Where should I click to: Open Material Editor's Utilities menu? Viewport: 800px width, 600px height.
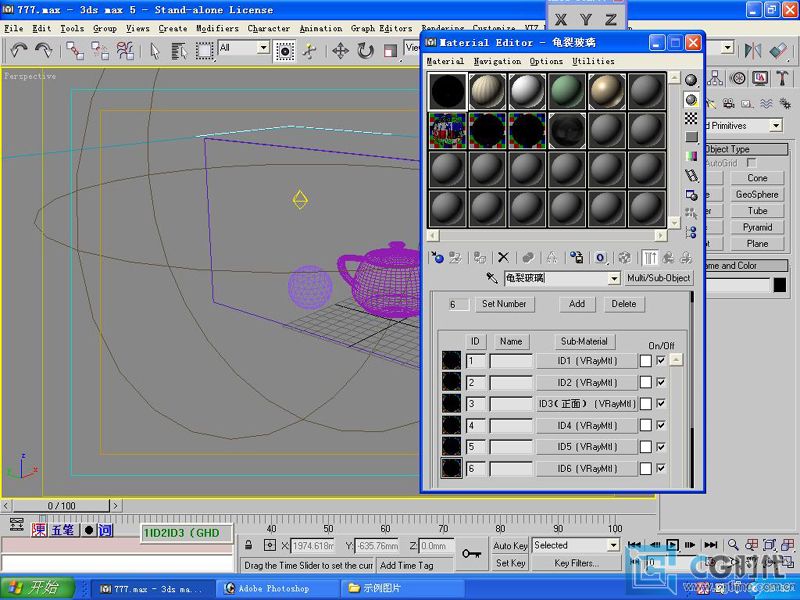coord(593,61)
